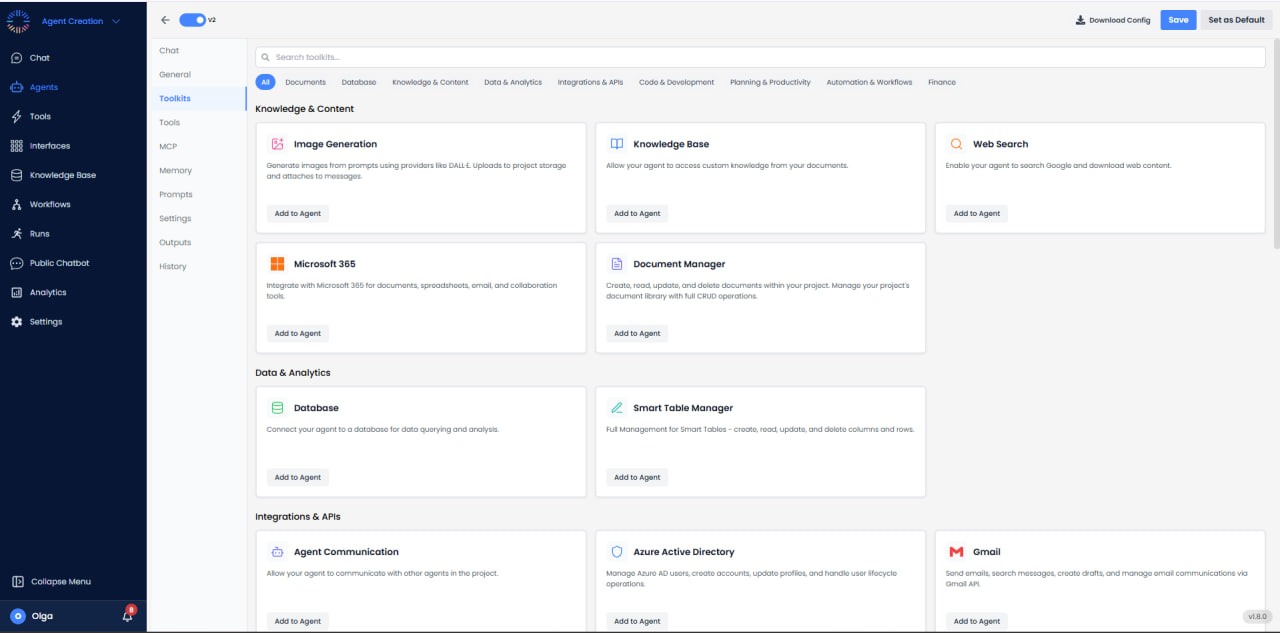This screenshot has width=1280, height=633.
Task: Click the Knowledge Base sidebar icon
Action: click(16, 175)
